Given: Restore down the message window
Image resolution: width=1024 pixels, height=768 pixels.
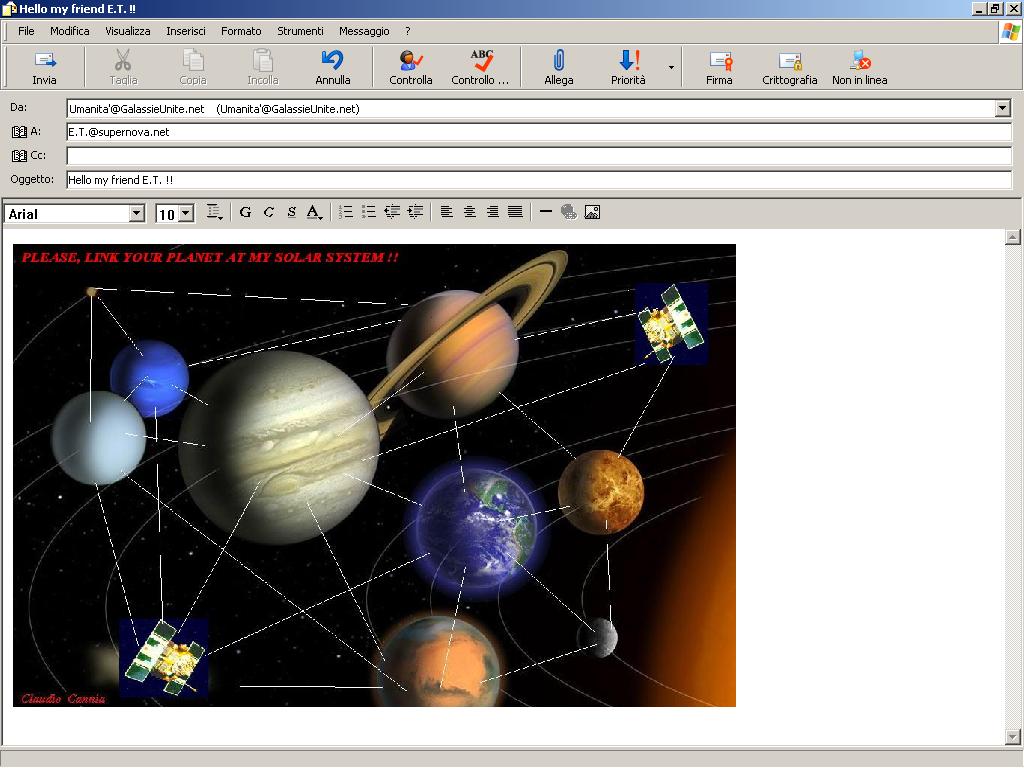Looking at the screenshot, I should [x=994, y=8].
